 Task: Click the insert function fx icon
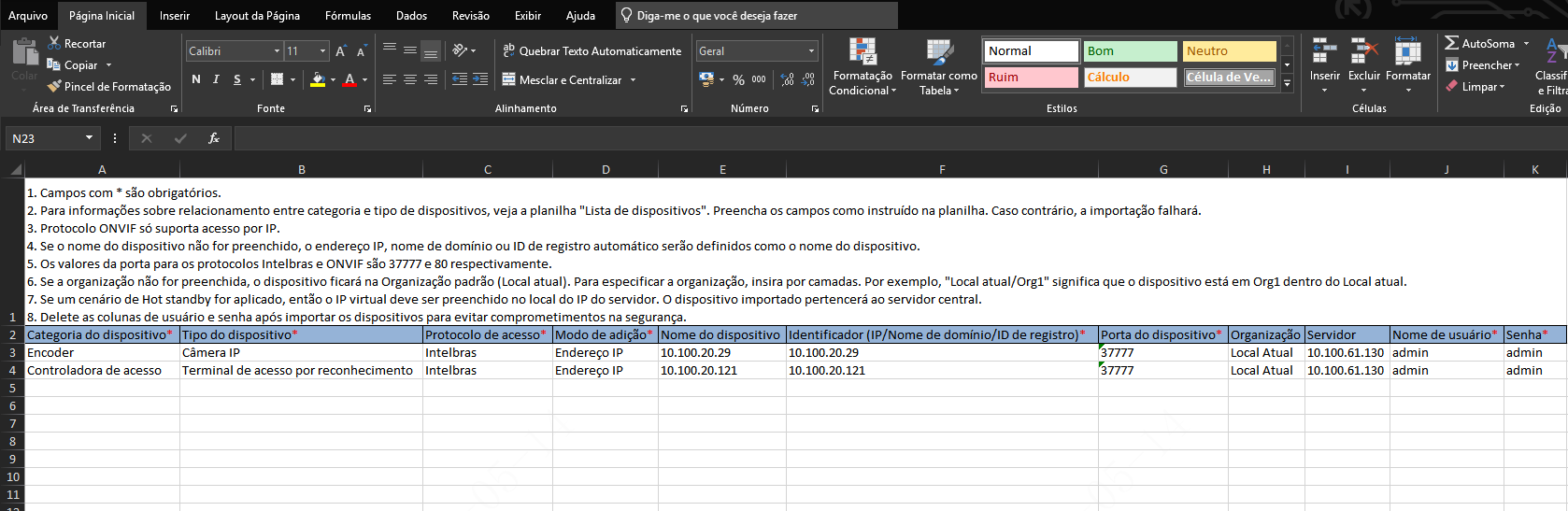click(x=214, y=138)
